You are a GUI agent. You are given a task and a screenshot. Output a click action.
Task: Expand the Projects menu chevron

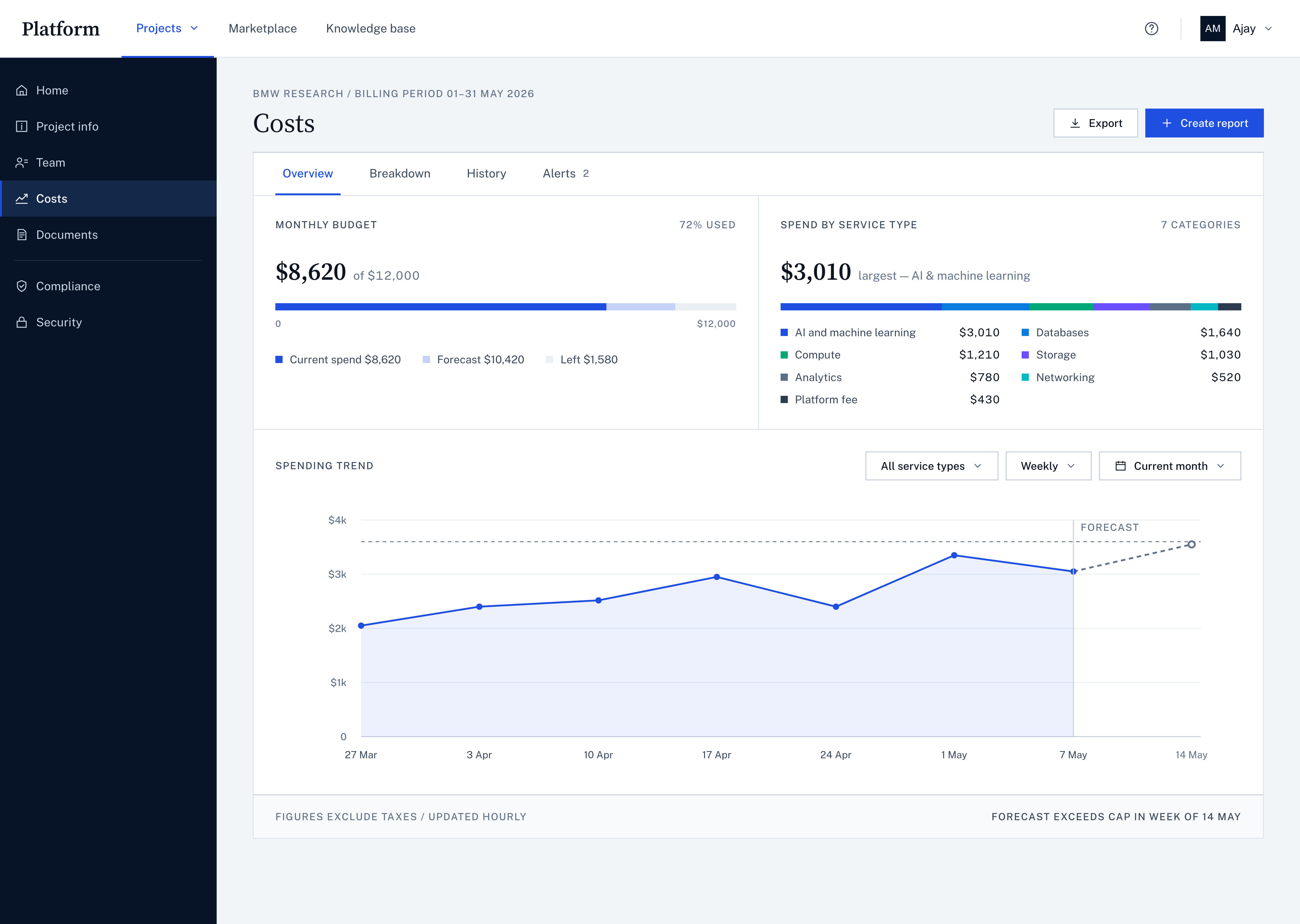[x=194, y=29]
